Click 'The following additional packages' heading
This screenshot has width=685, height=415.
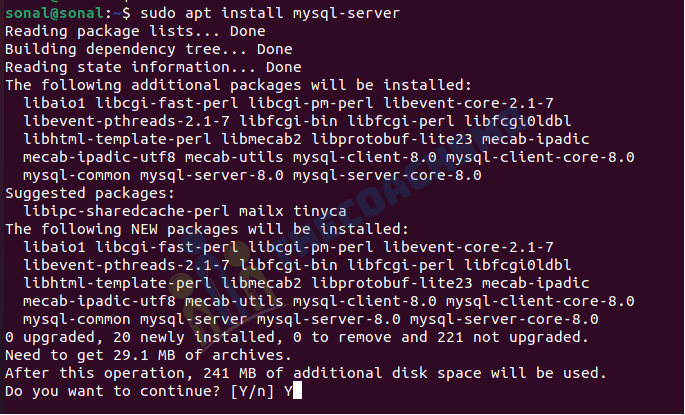click(239, 85)
